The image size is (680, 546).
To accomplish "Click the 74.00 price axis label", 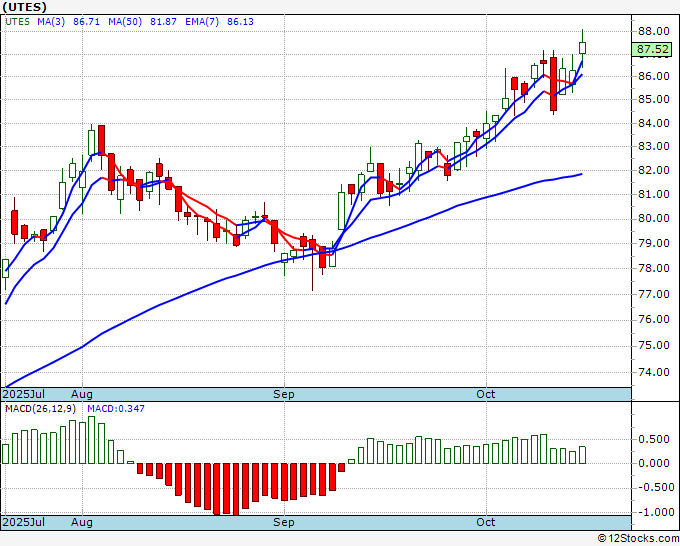I will pyautogui.click(x=654, y=372).
